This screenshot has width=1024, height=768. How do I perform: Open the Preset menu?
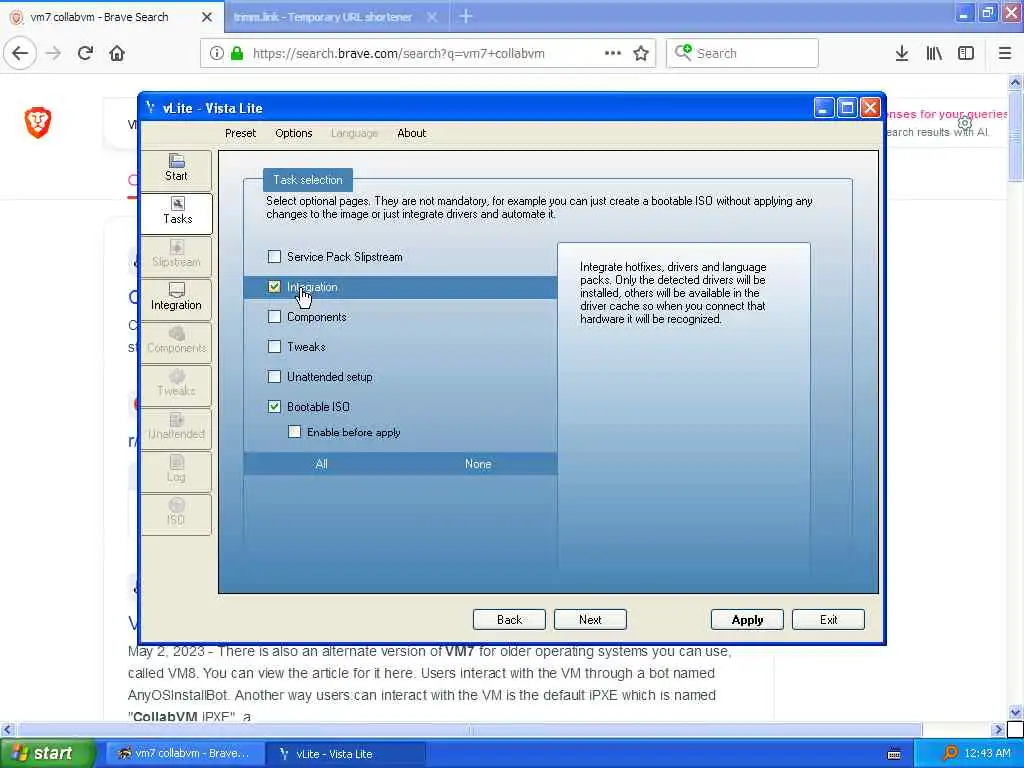pos(240,133)
